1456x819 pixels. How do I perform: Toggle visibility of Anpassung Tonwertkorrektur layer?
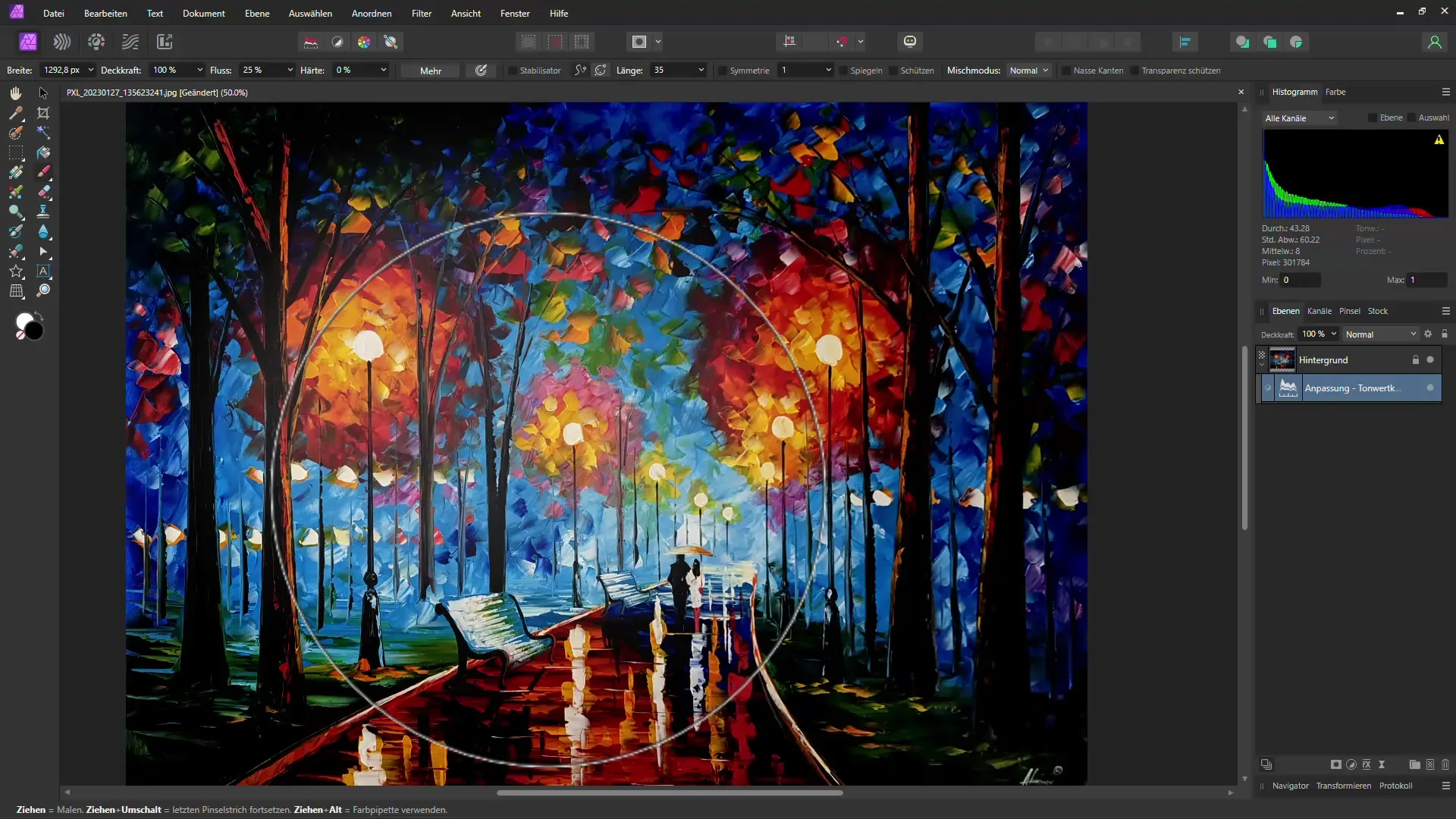[x=1430, y=388]
